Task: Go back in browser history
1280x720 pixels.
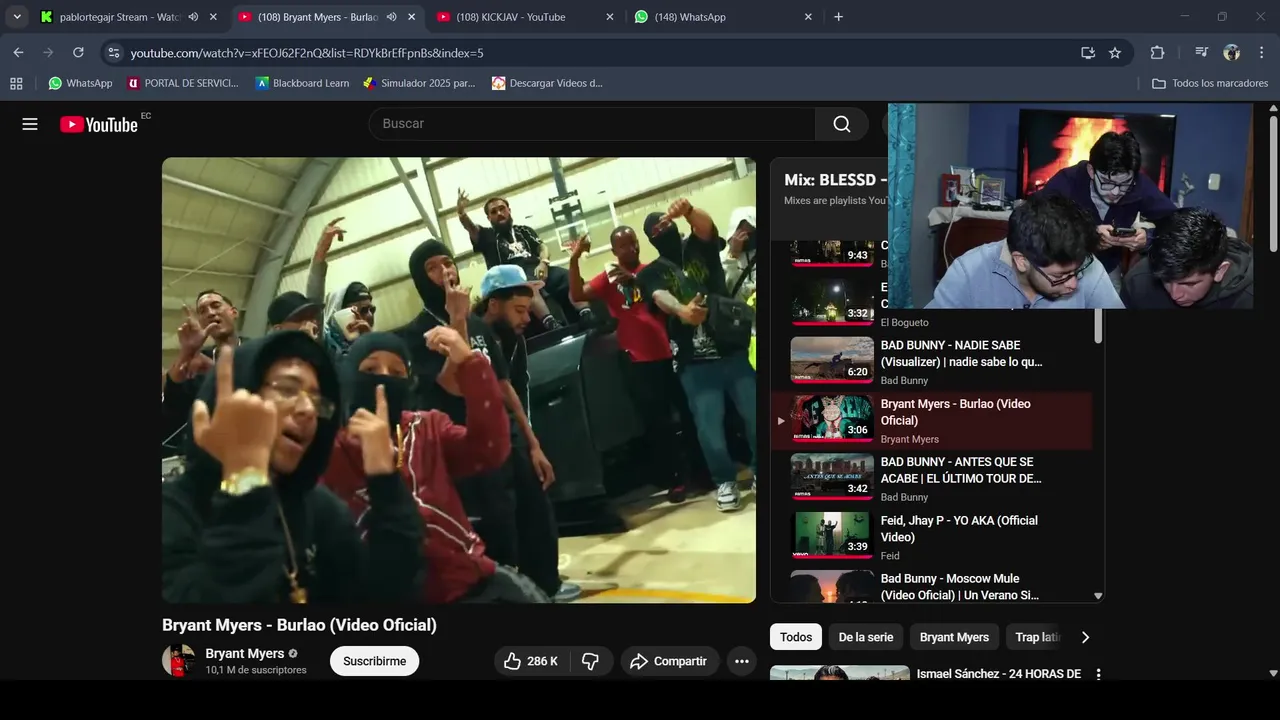Action: pyautogui.click(x=18, y=52)
